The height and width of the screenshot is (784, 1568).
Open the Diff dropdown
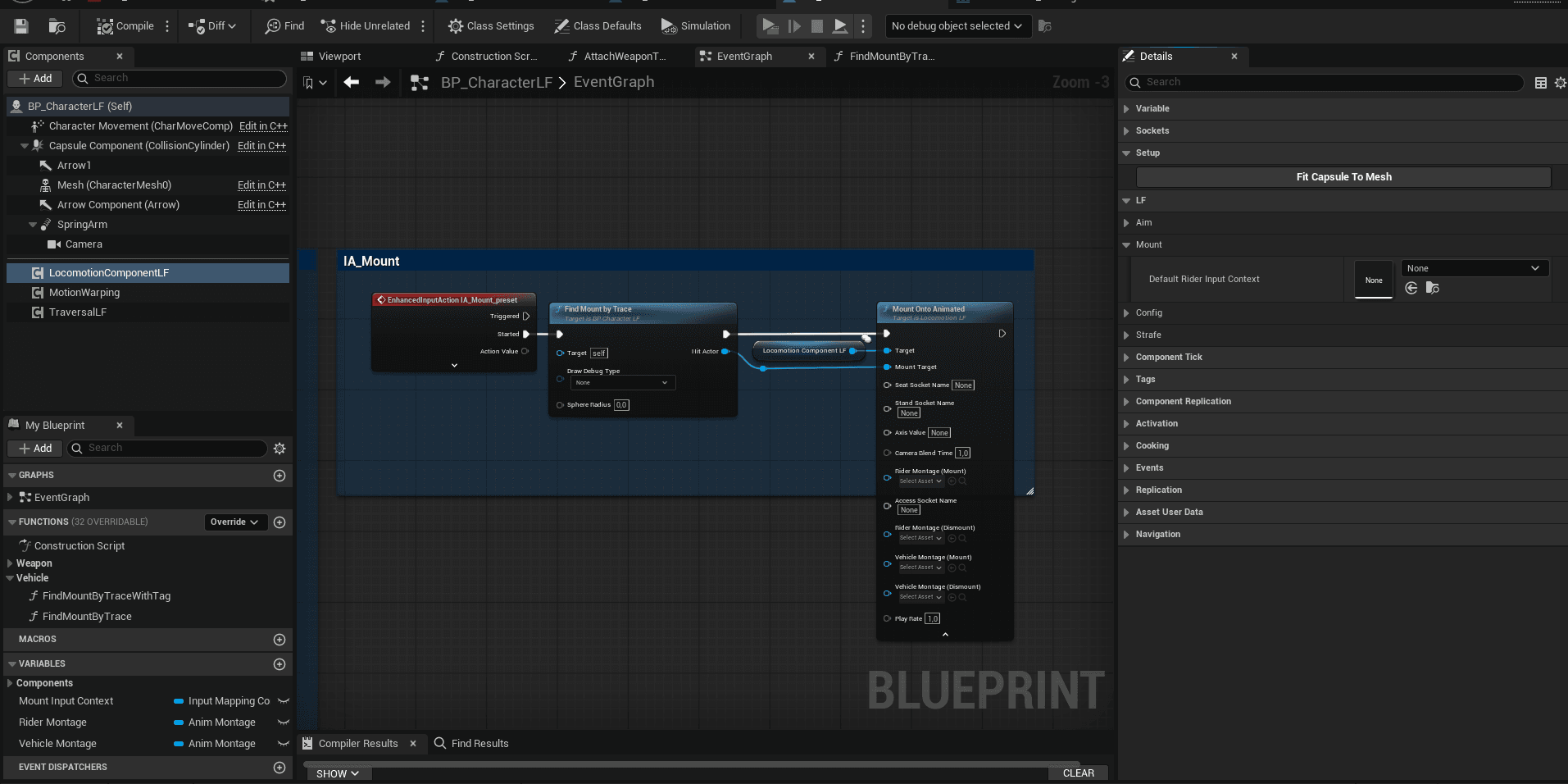click(212, 26)
